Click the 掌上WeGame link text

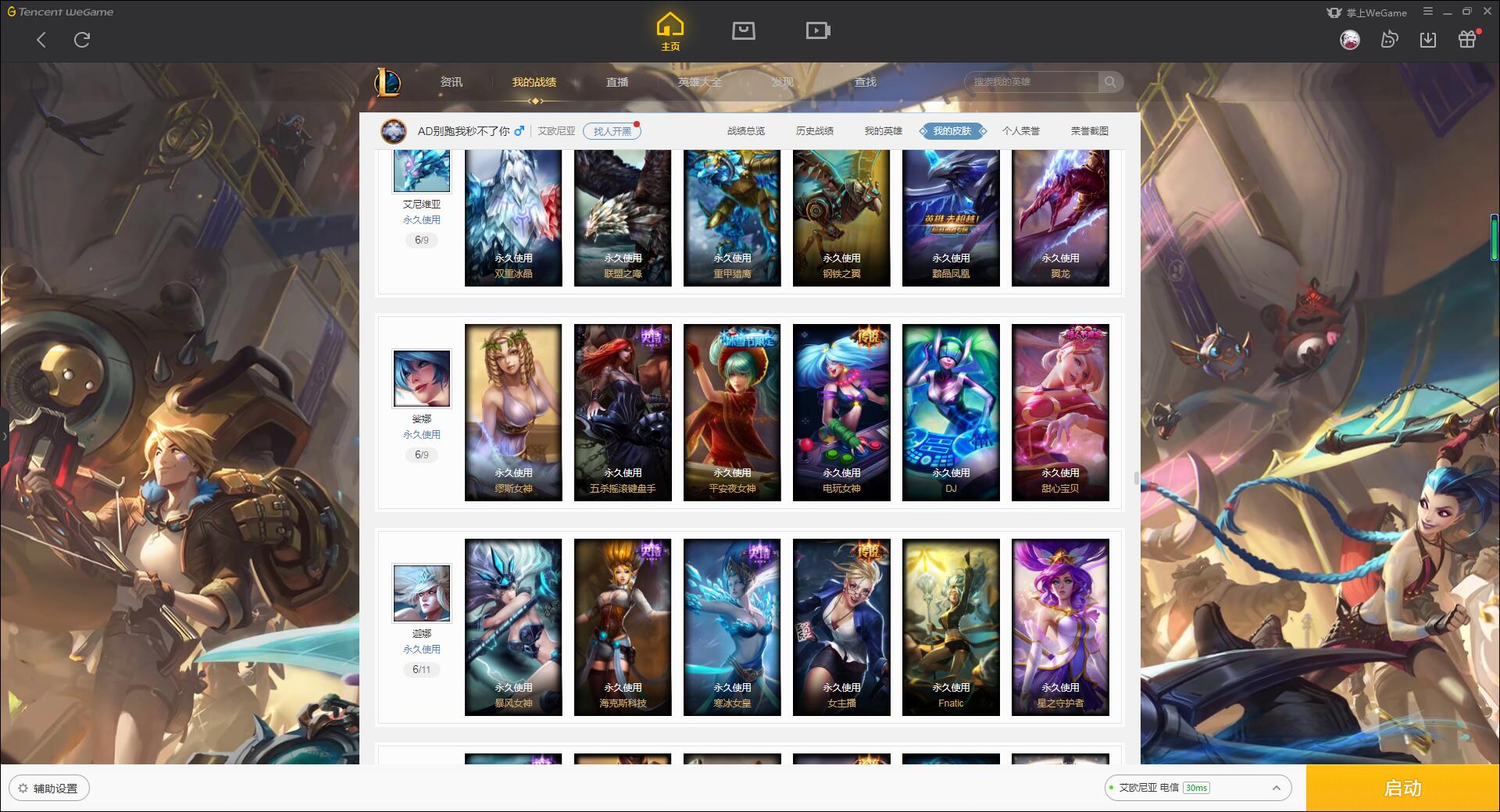(1377, 12)
